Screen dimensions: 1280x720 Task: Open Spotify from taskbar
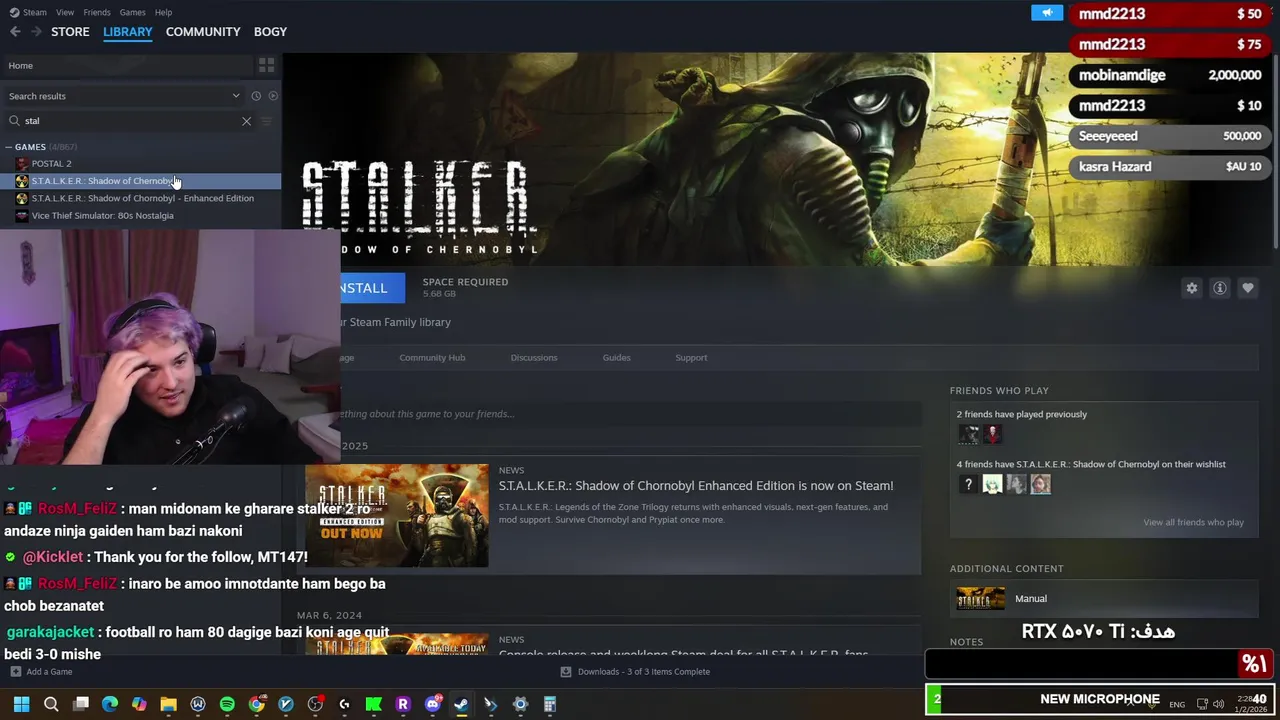pos(227,704)
